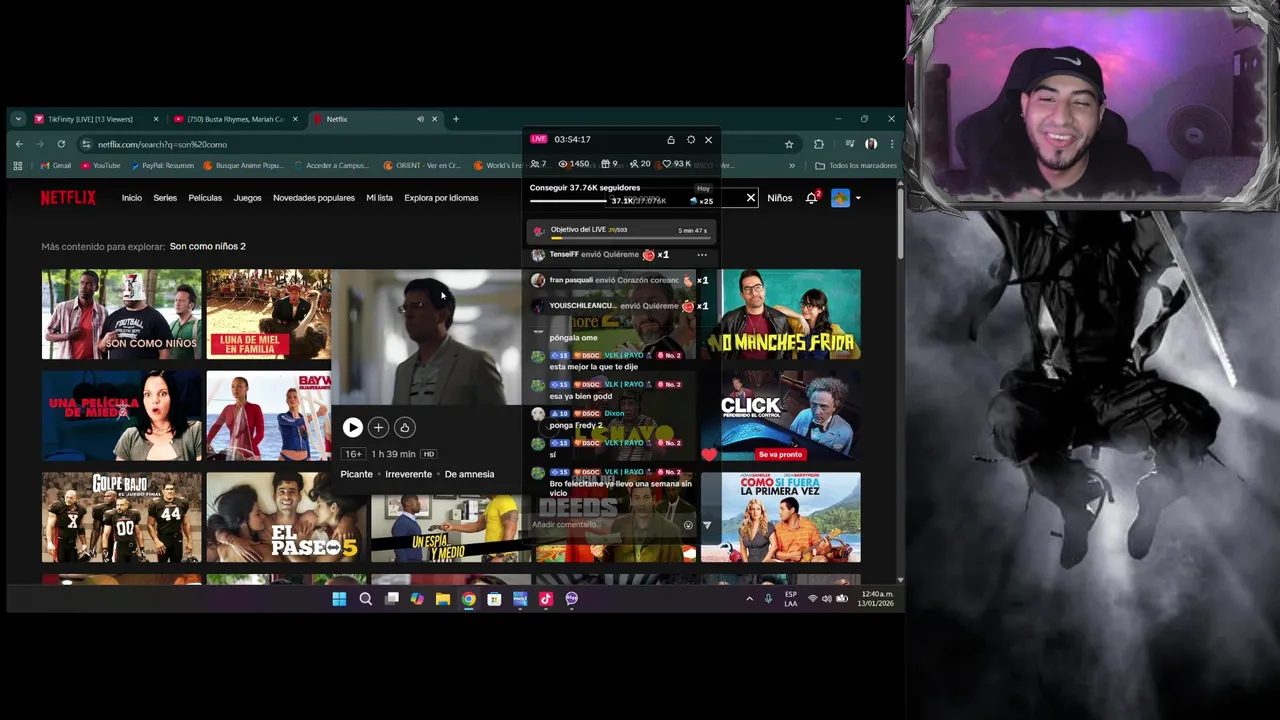Screen dimensions: 1280x720
Task: Open Mi lista on Netflix
Action: click(x=379, y=198)
